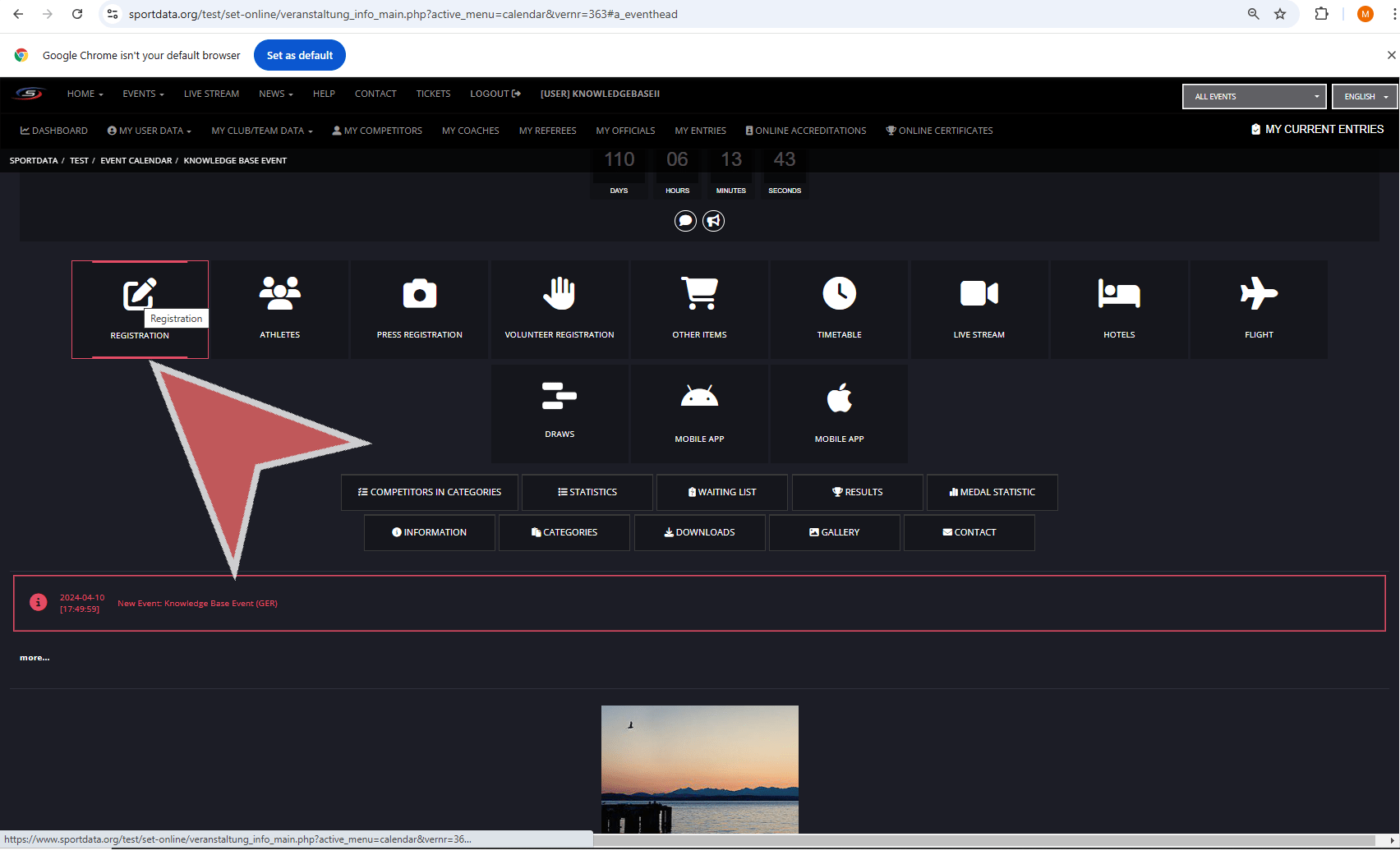The width and height of the screenshot is (1400, 855).
Task: Open the Android mobile app tile
Action: (699, 398)
